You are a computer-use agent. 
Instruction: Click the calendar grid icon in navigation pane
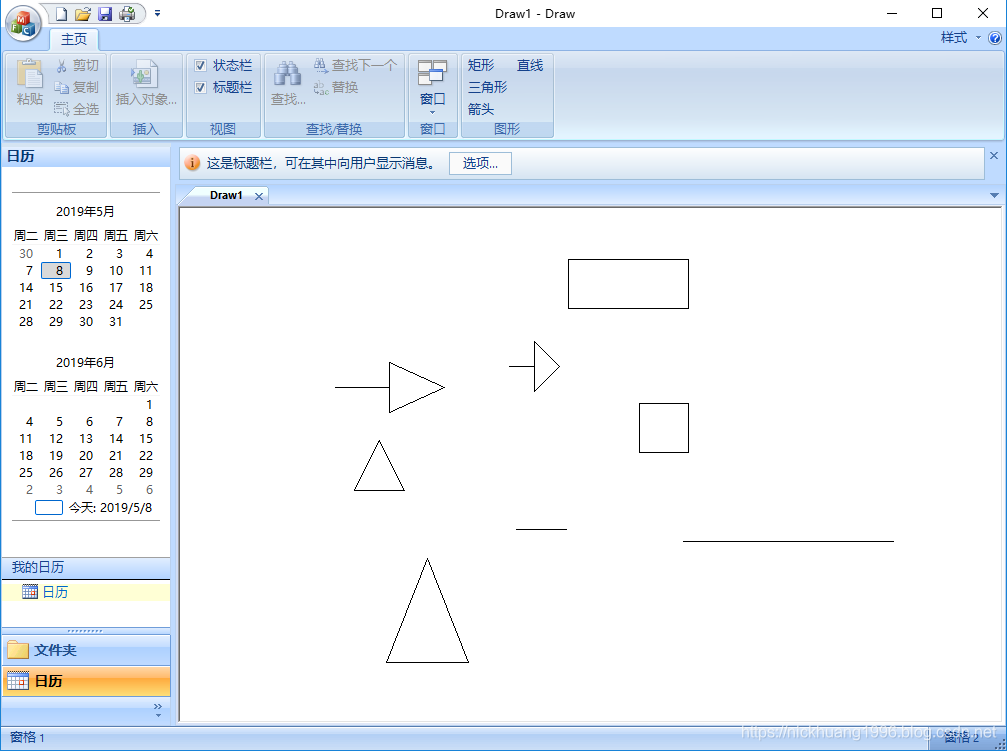coord(18,681)
